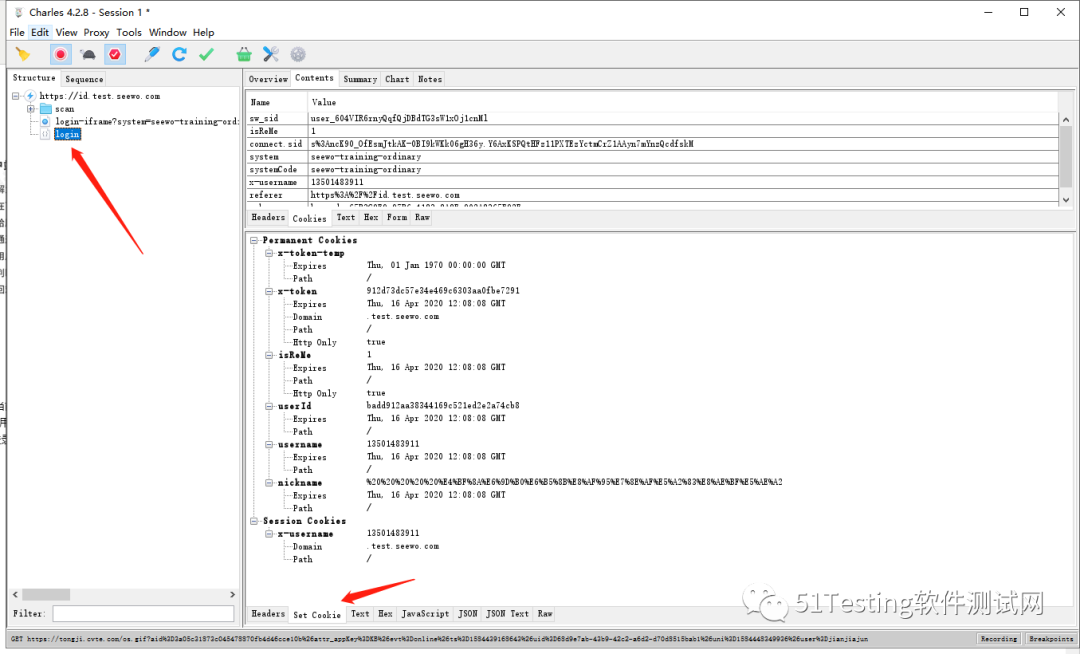Image resolution: width=1080 pixels, height=654 pixels.
Task: Click the tree panel horizontal scrollbar thumb
Action: pos(45,594)
